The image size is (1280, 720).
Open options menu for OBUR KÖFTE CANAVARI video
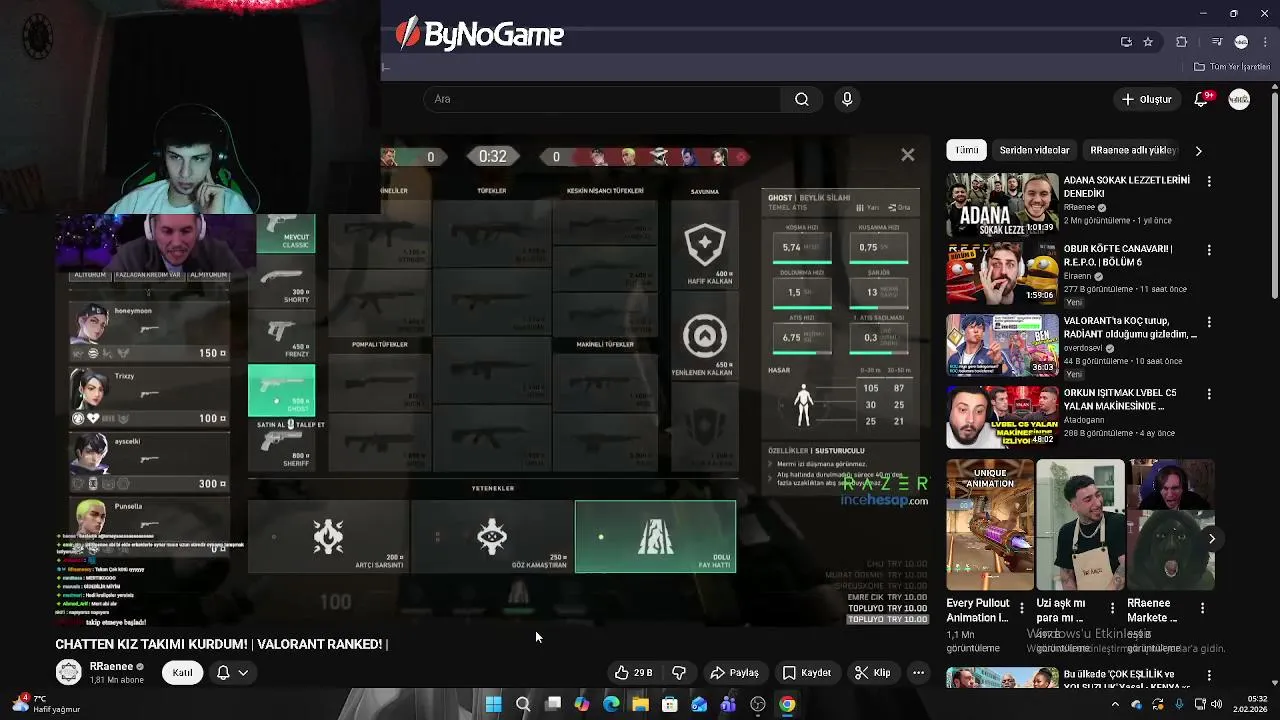click(x=1209, y=250)
